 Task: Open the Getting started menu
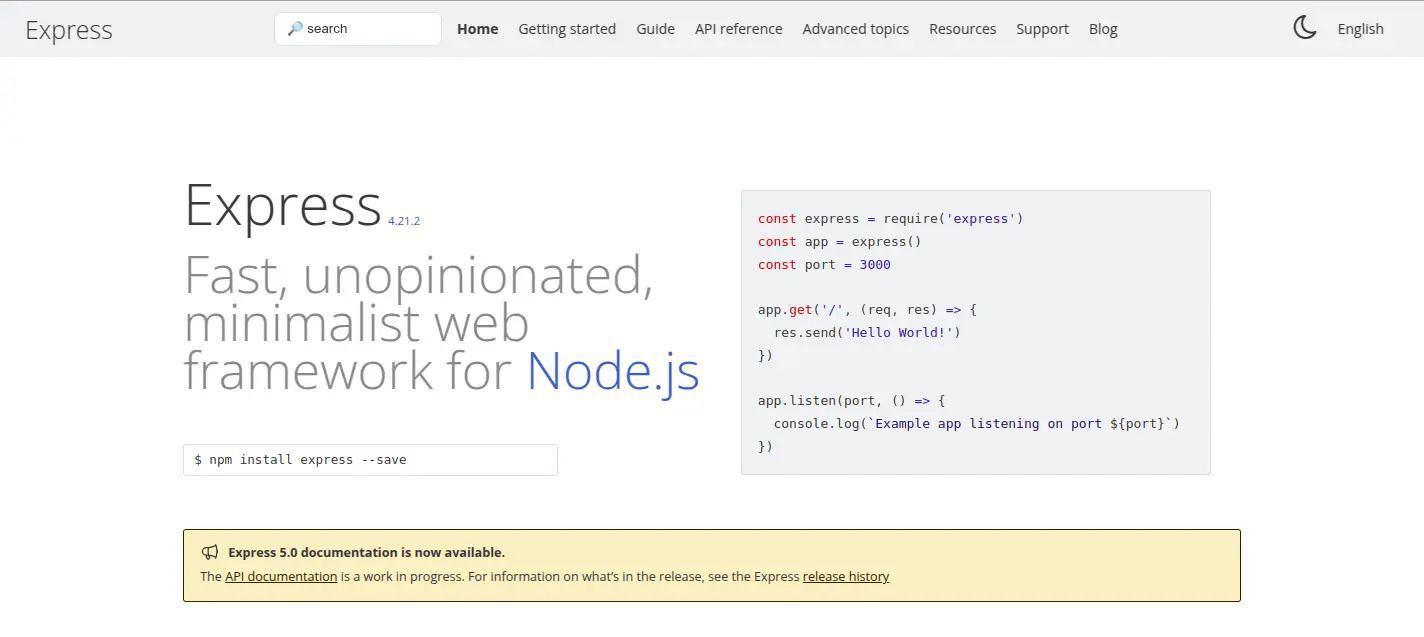[567, 29]
